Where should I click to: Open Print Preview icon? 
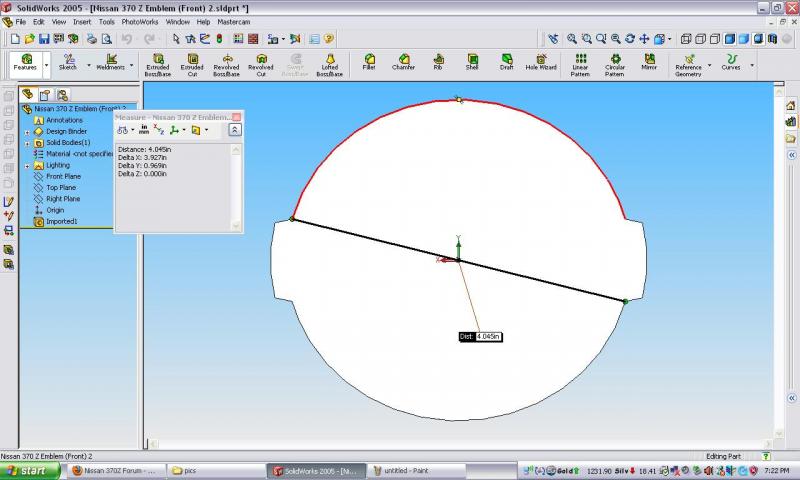point(106,39)
